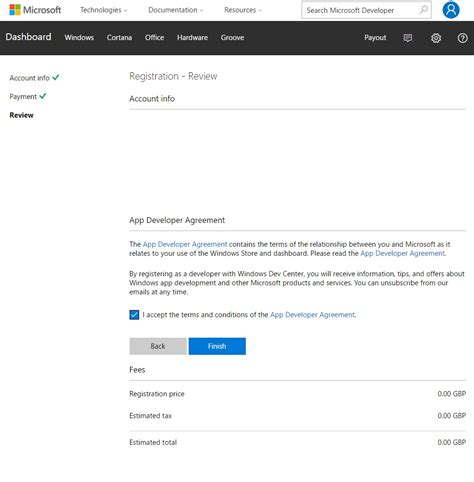Click the Fees section heading
The height and width of the screenshot is (482, 474).
point(137,370)
